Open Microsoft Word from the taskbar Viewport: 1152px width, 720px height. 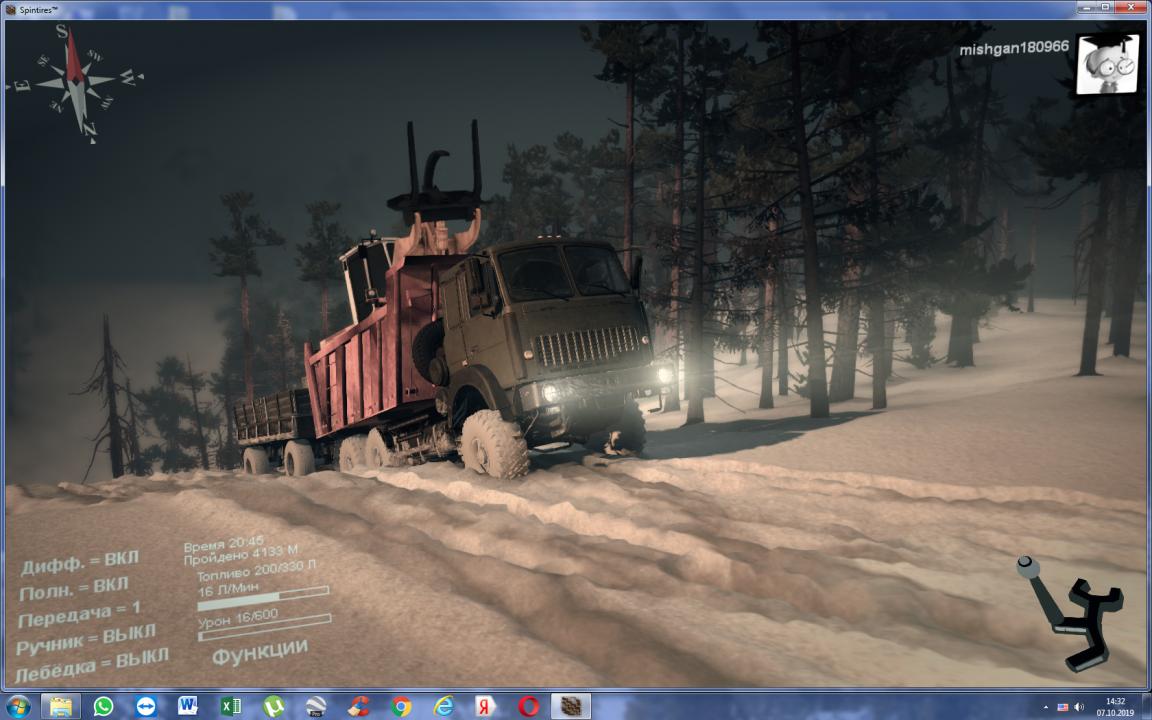point(188,706)
